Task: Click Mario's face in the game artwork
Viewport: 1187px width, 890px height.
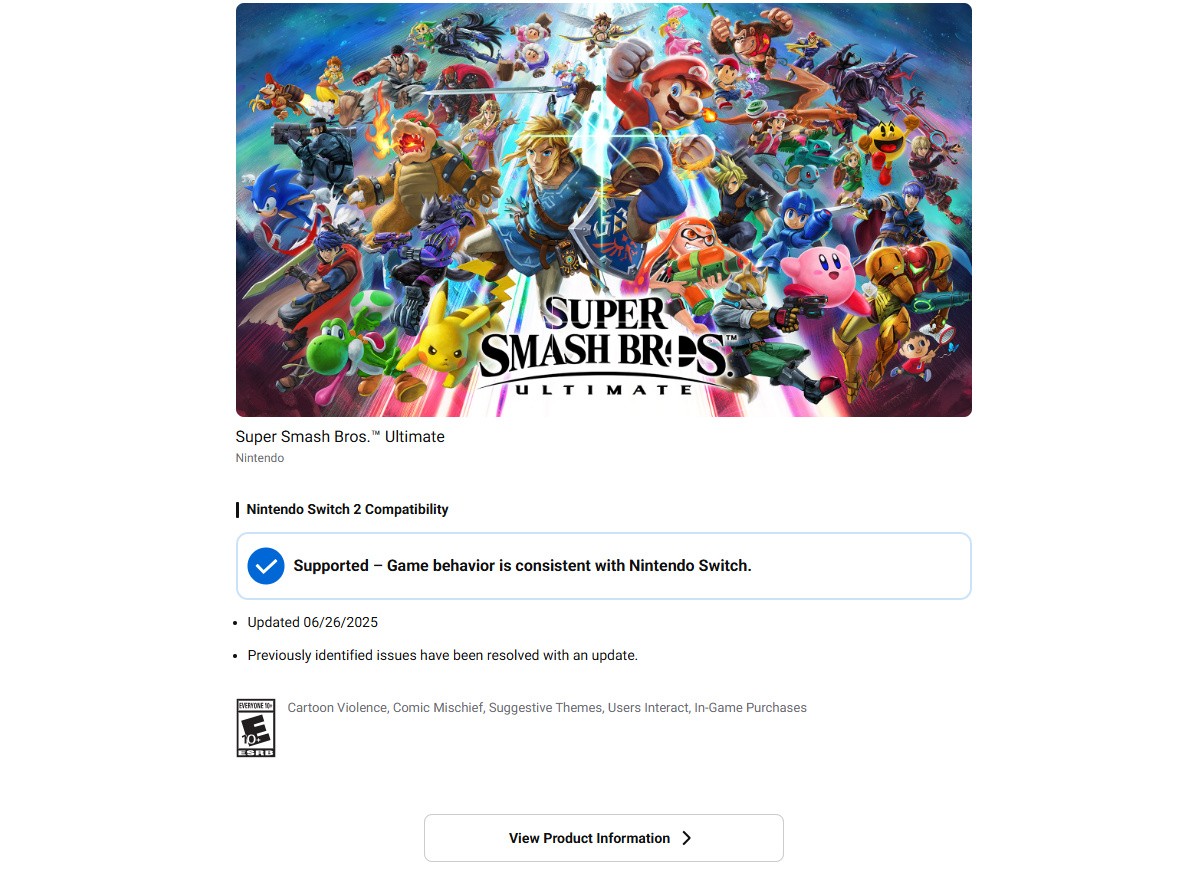Action: (x=676, y=95)
